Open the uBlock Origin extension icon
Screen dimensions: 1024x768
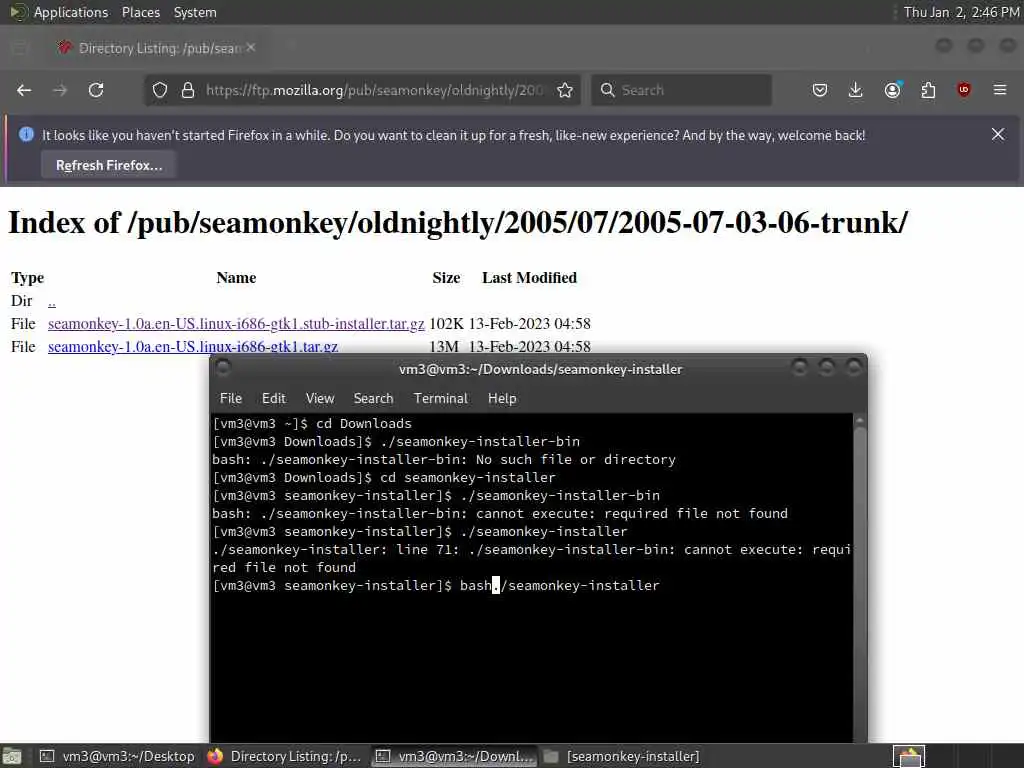click(964, 90)
